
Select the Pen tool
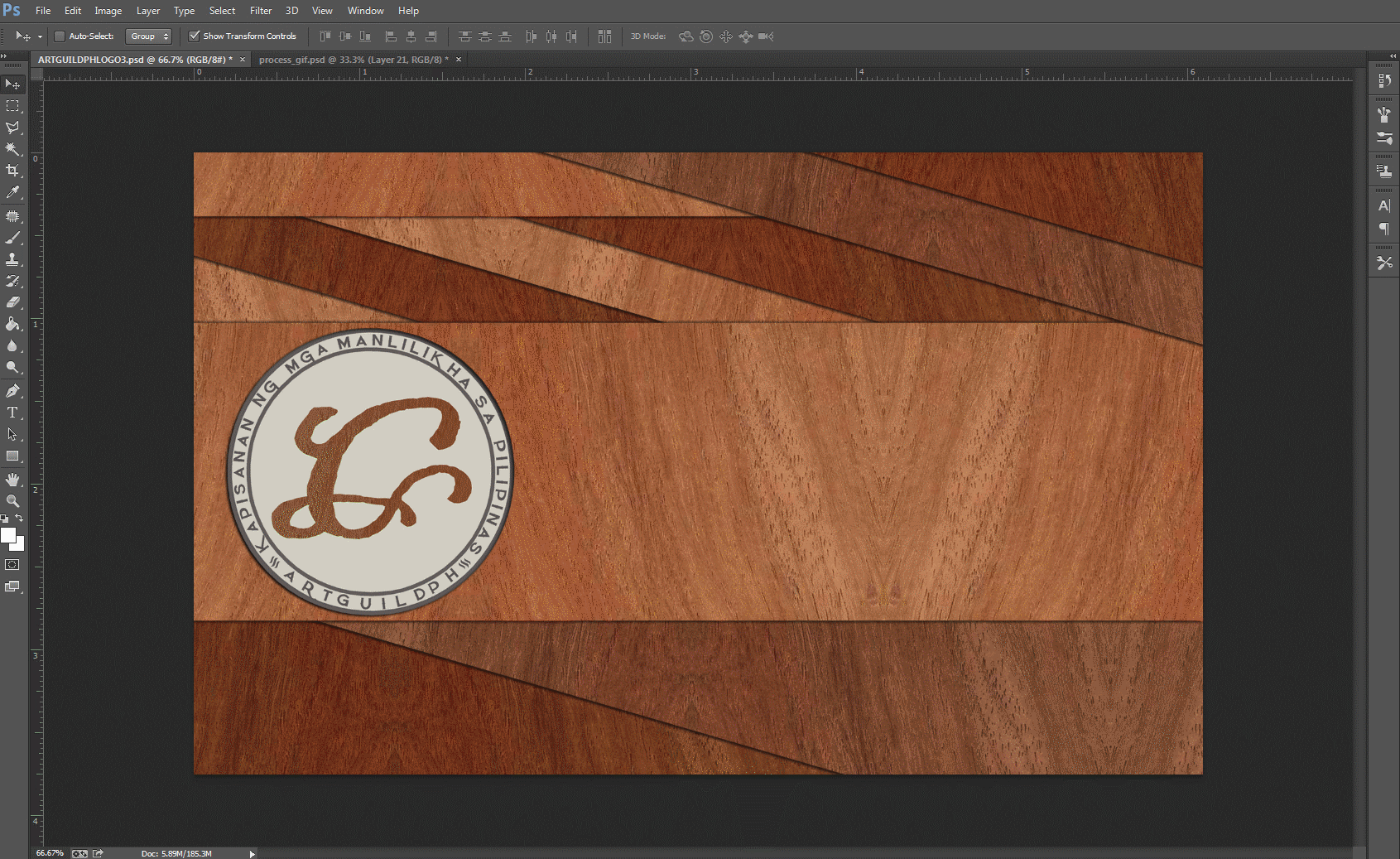(12, 391)
